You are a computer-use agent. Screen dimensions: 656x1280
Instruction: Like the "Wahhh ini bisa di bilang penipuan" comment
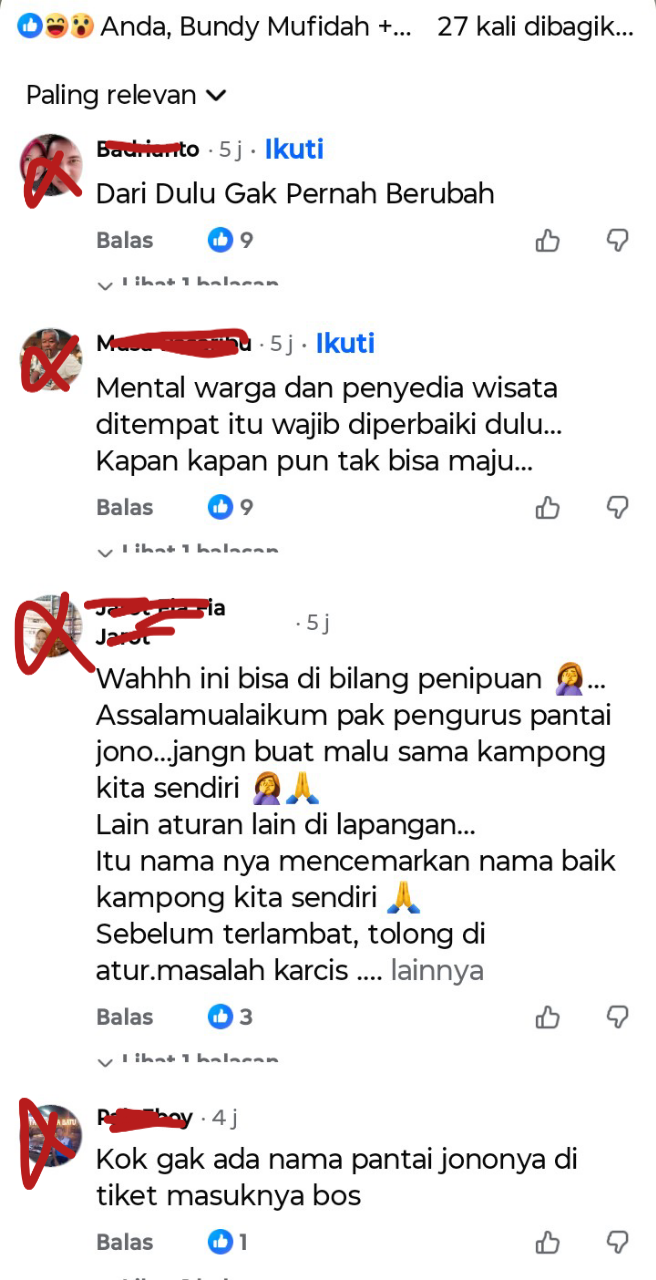(547, 1017)
